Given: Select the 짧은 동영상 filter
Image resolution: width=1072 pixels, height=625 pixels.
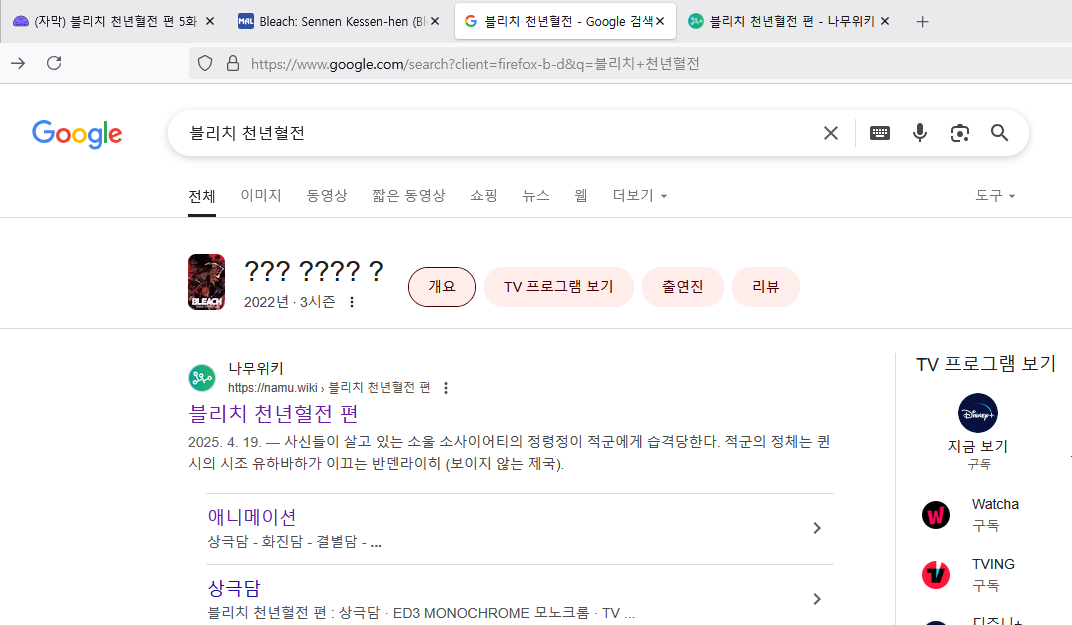Looking at the screenshot, I should (x=409, y=196).
